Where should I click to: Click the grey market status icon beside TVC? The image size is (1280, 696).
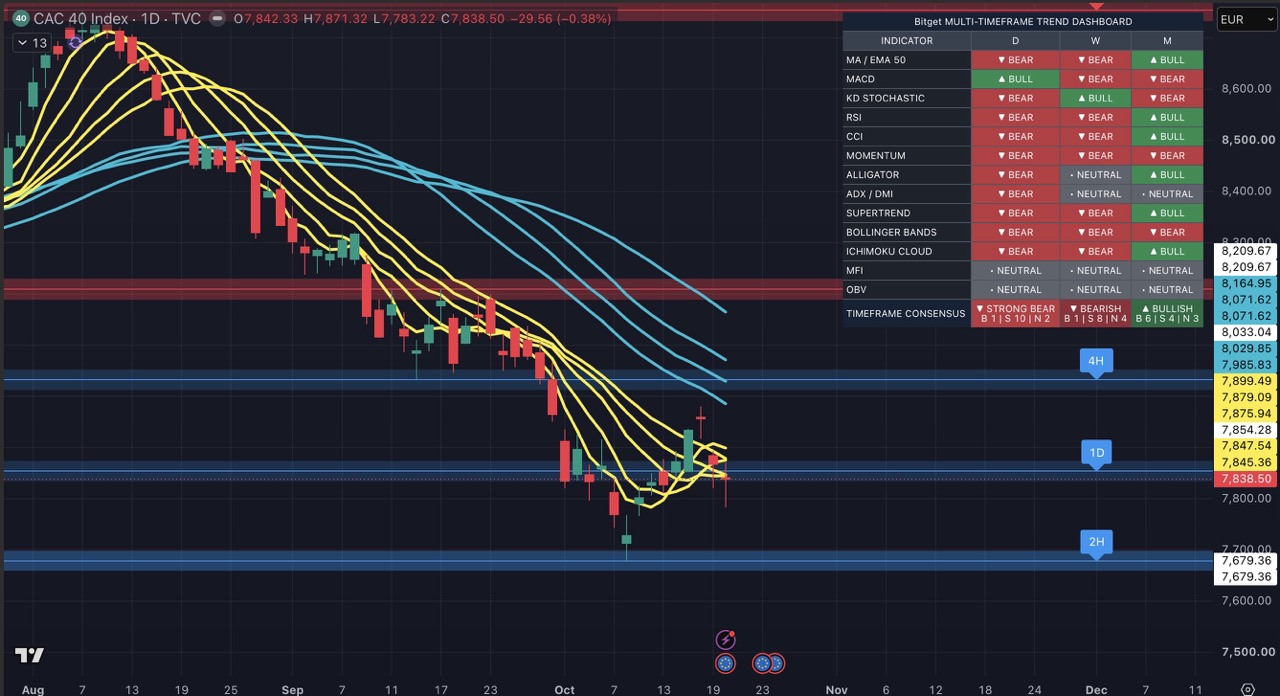tap(215, 18)
